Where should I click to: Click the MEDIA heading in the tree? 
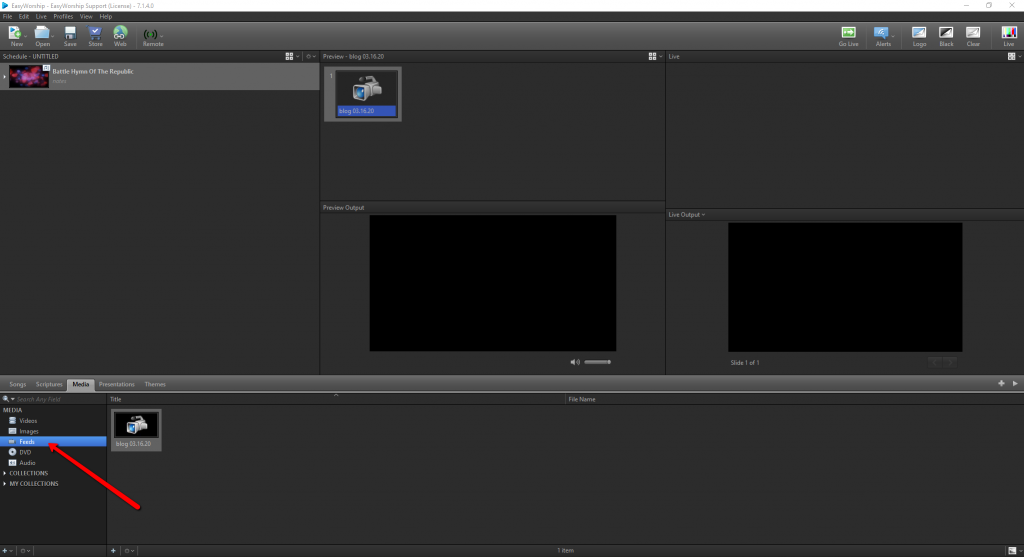point(12,410)
